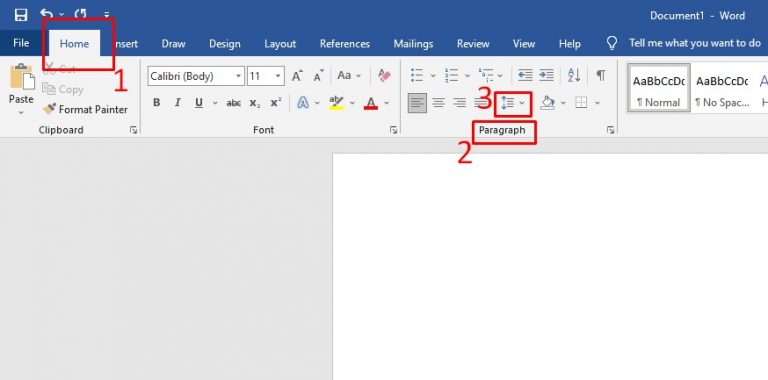Expand the font color dropdown arrow
Viewport: 768px width, 380px height.
click(386, 103)
